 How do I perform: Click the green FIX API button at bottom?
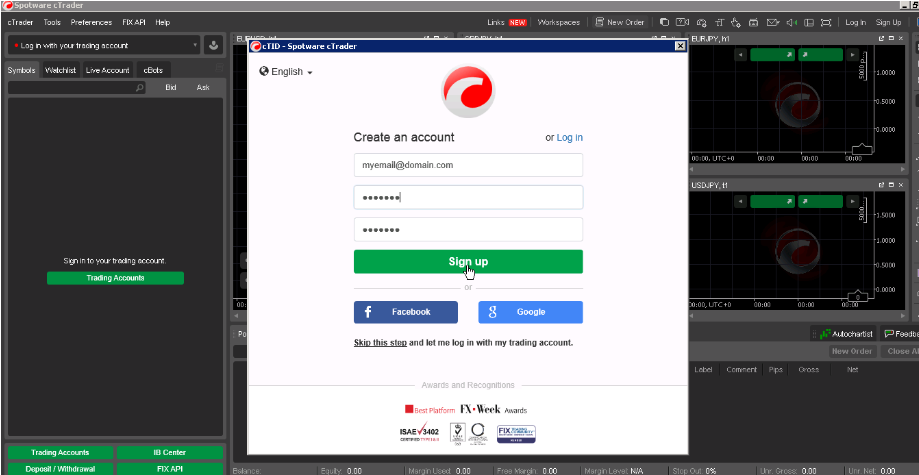coord(170,469)
